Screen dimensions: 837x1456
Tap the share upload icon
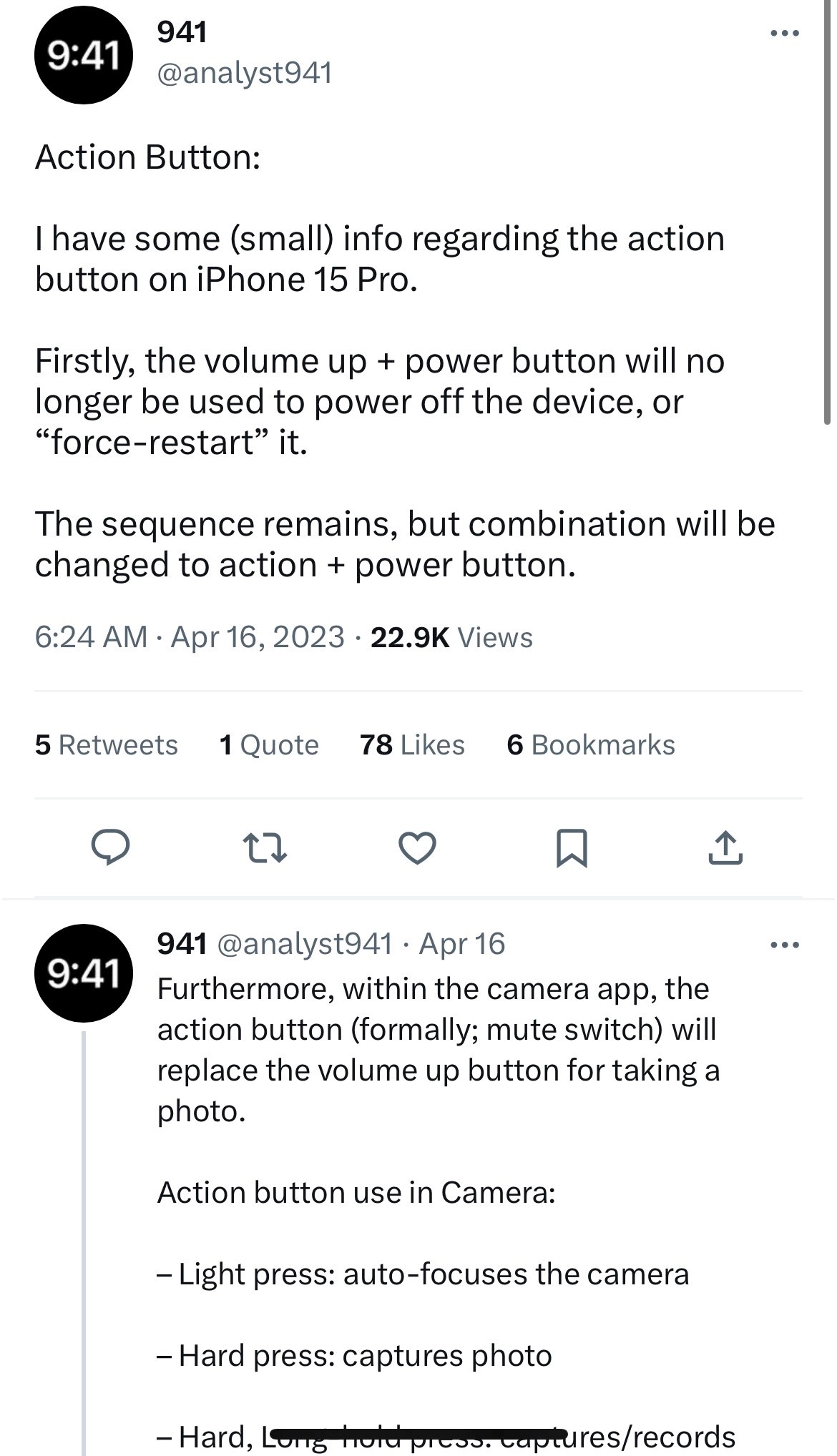(725, 848)
